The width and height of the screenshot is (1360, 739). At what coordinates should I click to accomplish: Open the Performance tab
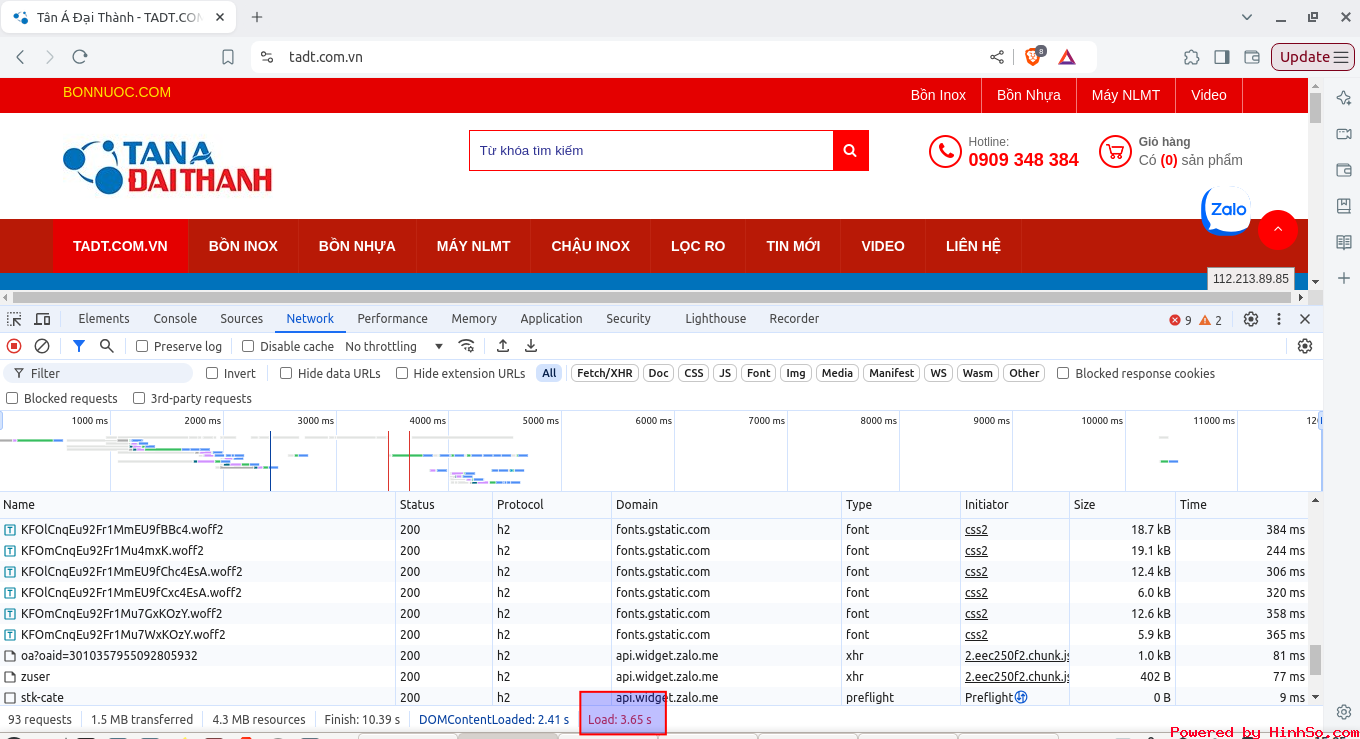(392, 319)
